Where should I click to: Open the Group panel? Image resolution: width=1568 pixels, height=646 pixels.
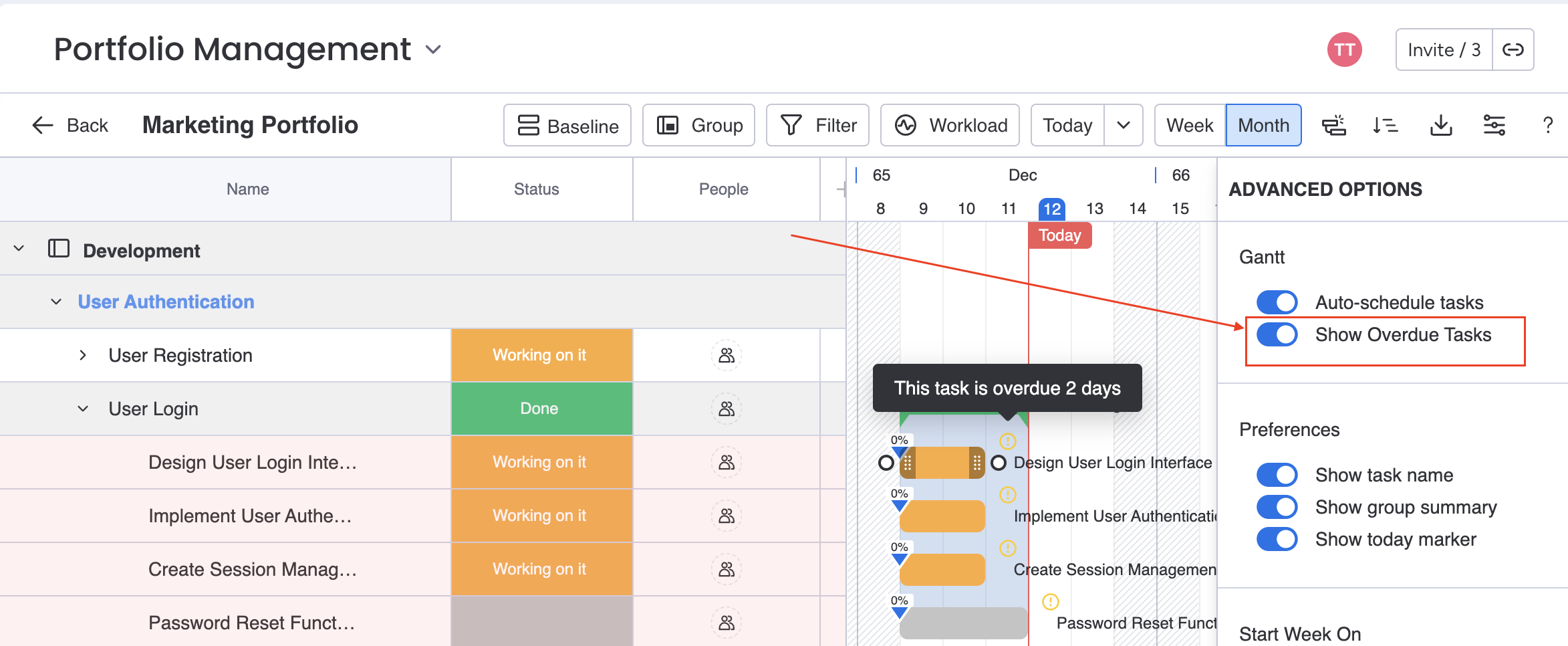click(698, 125)
